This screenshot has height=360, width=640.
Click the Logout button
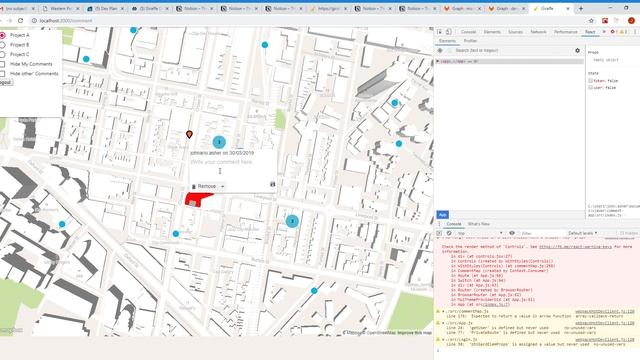click(6, 82)
